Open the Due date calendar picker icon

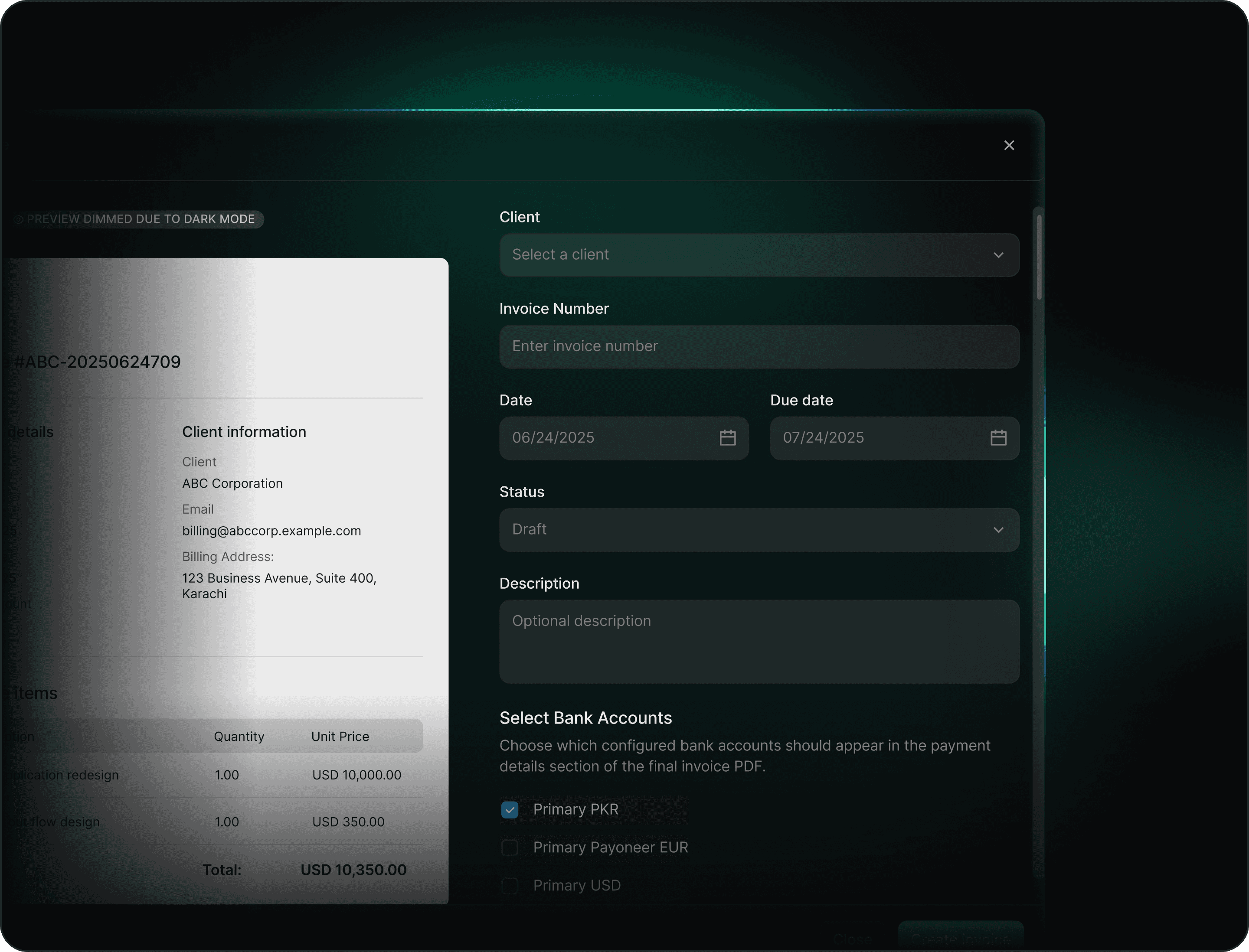998,438
